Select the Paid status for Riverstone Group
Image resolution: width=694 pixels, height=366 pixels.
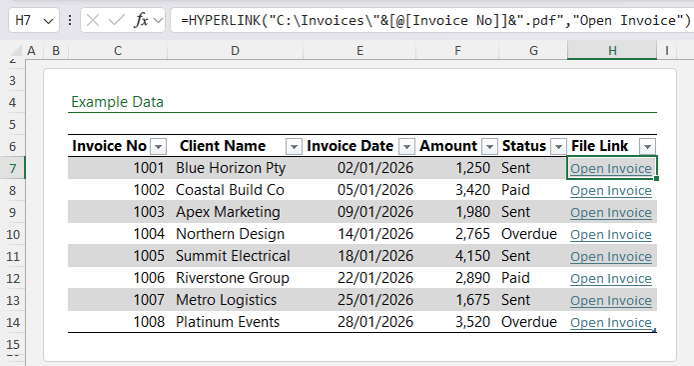click(x=533, y=278)
